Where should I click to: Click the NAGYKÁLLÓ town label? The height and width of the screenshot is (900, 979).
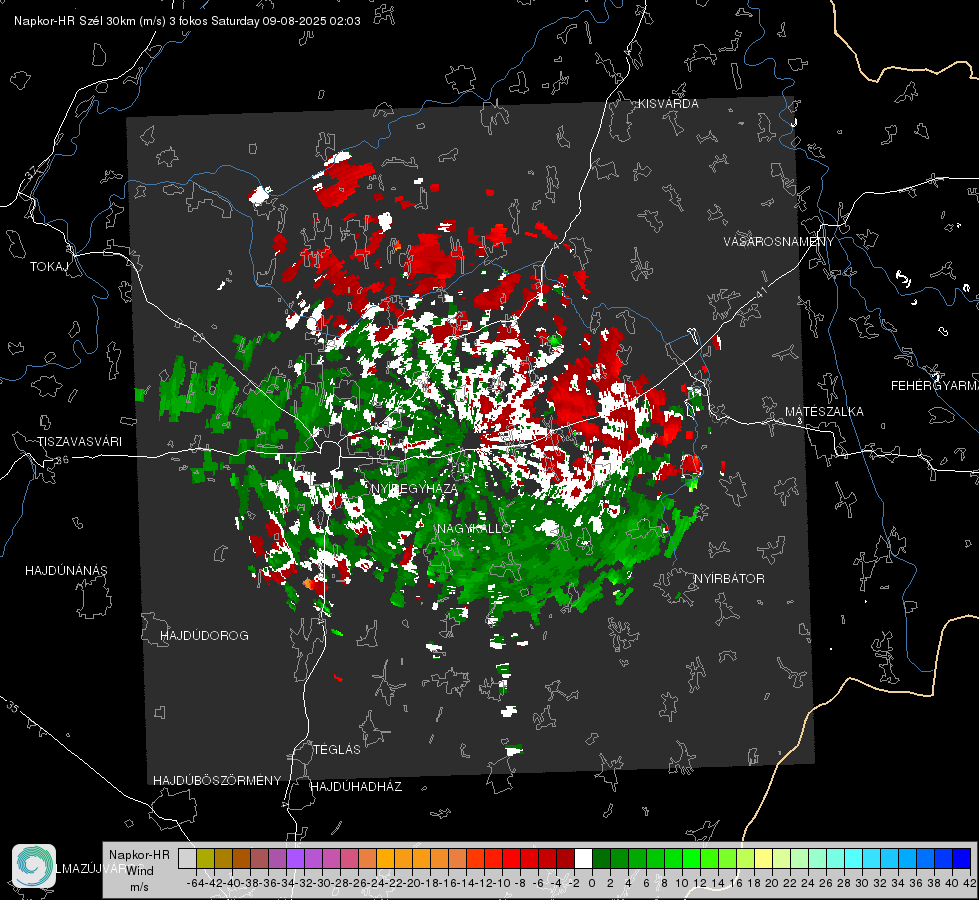(475, 528)
